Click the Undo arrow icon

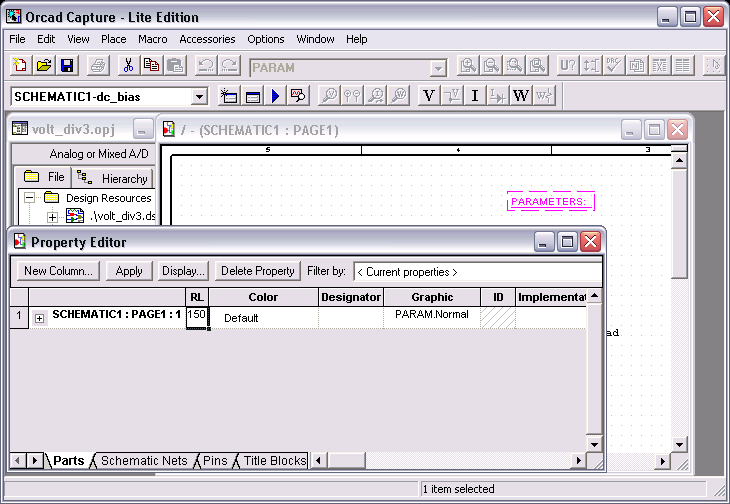tap(206, 66)
